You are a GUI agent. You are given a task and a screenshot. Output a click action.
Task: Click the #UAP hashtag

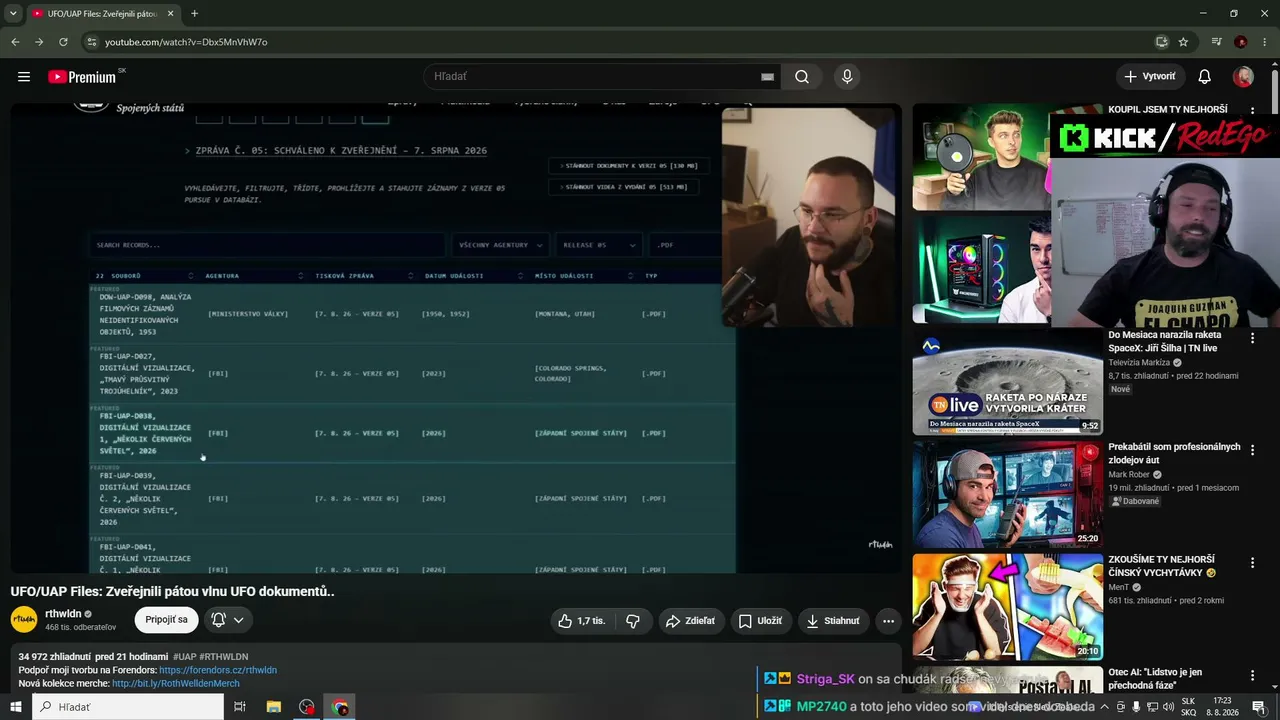pos(185,657)
